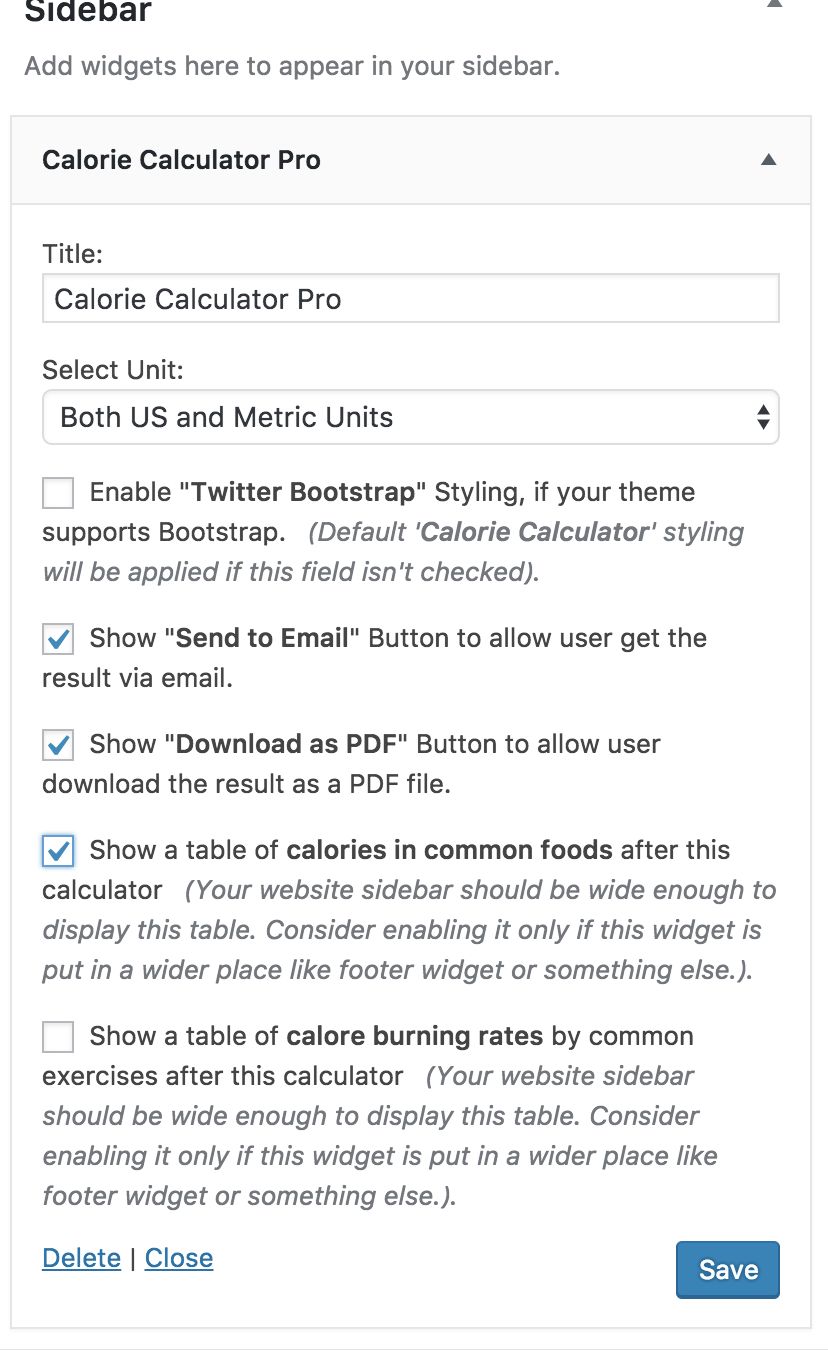
Task: Open the Select Unit dropdown
Action: (x=410, y=417)
